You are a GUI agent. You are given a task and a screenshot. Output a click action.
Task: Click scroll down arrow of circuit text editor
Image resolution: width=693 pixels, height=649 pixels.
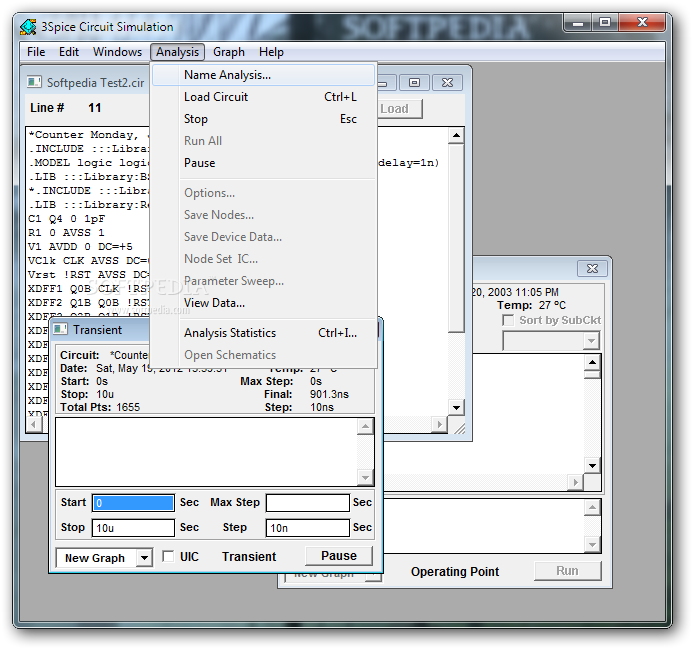(x=456, y=408)
